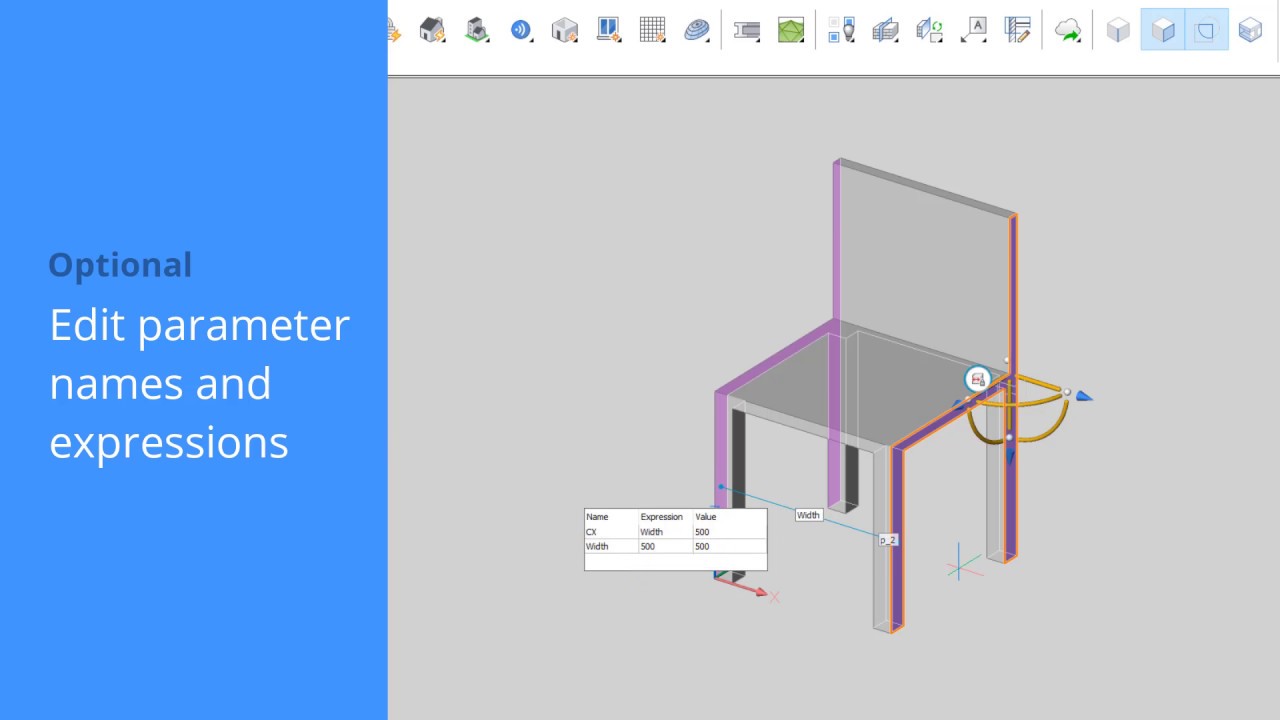Viewport: 1280px width, 720px height.
Task: Select the stacked section planes icon
Action: [x=885, y=30]
